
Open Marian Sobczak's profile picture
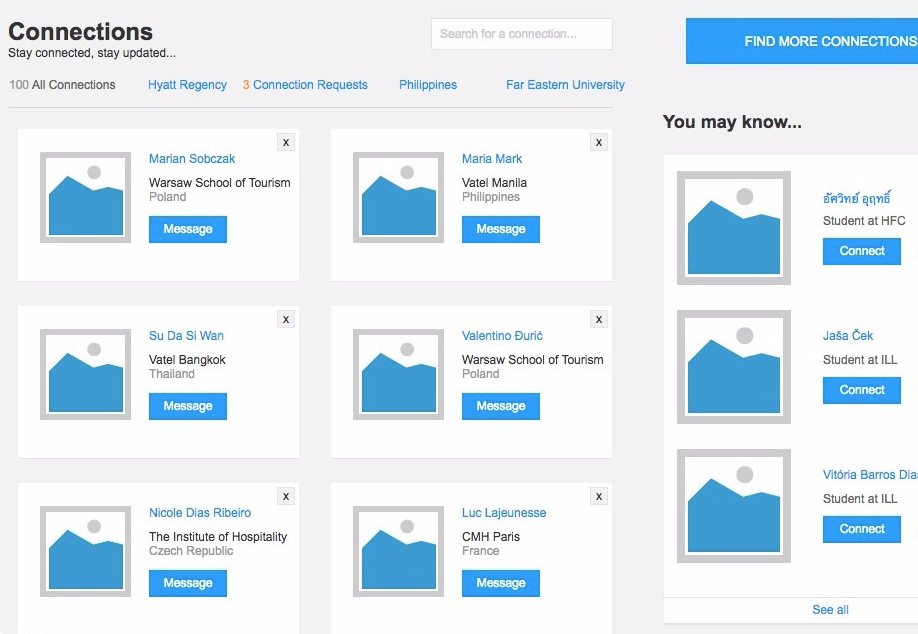[x=85, y=197]
